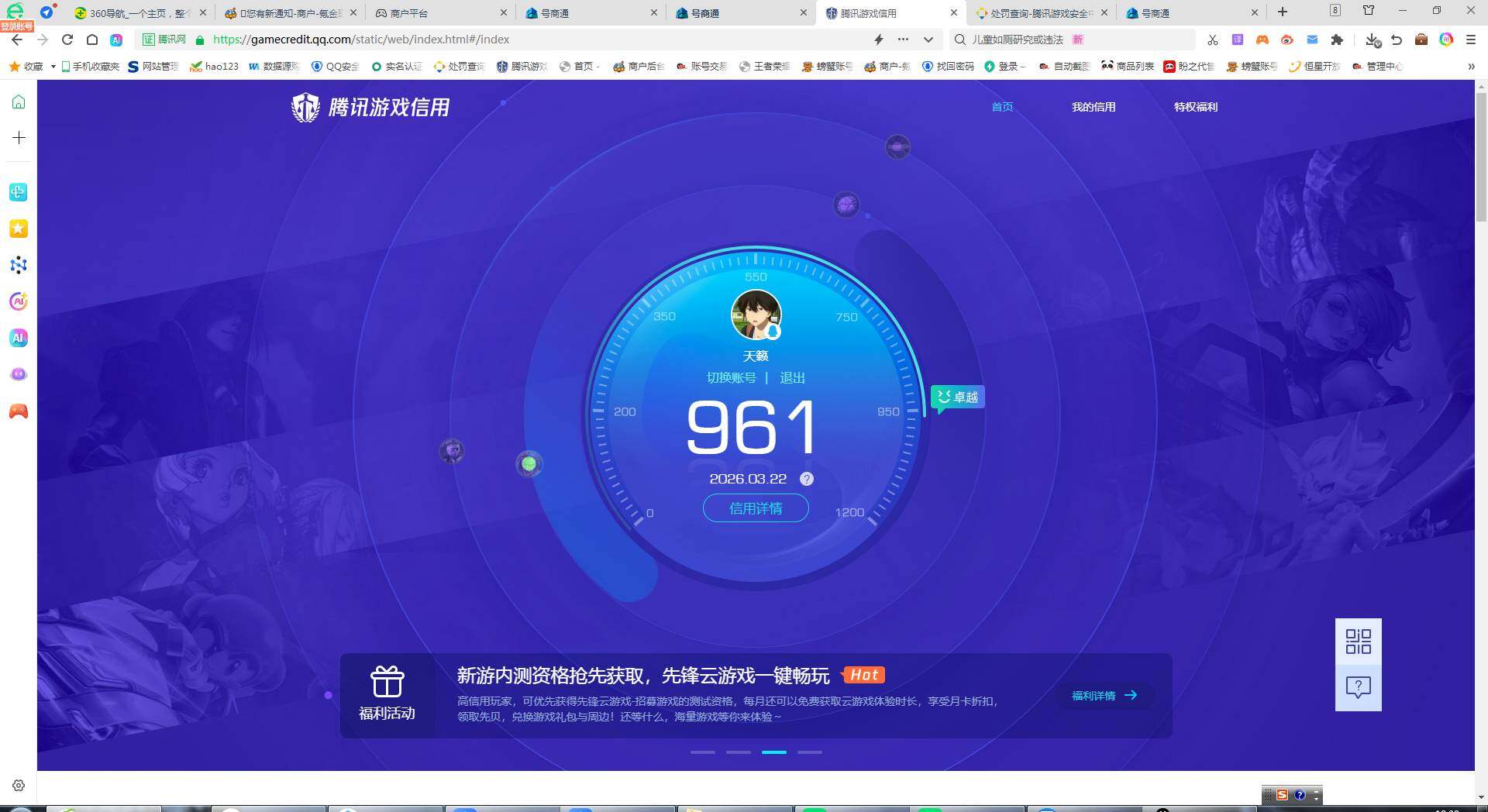Click 退出 to log out
1488x812 pixels.
point(791,377)
